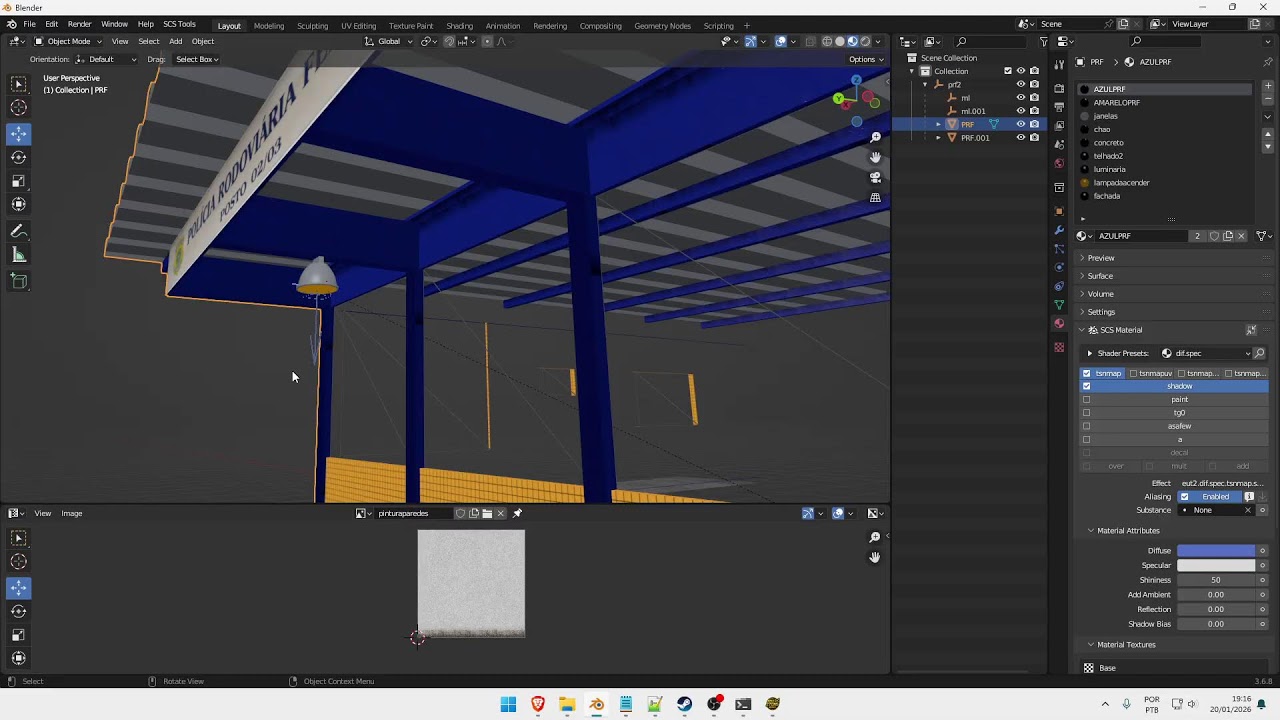
Task: Click the Select Box tool in 3D viewport
Action: tap(19, 84)
